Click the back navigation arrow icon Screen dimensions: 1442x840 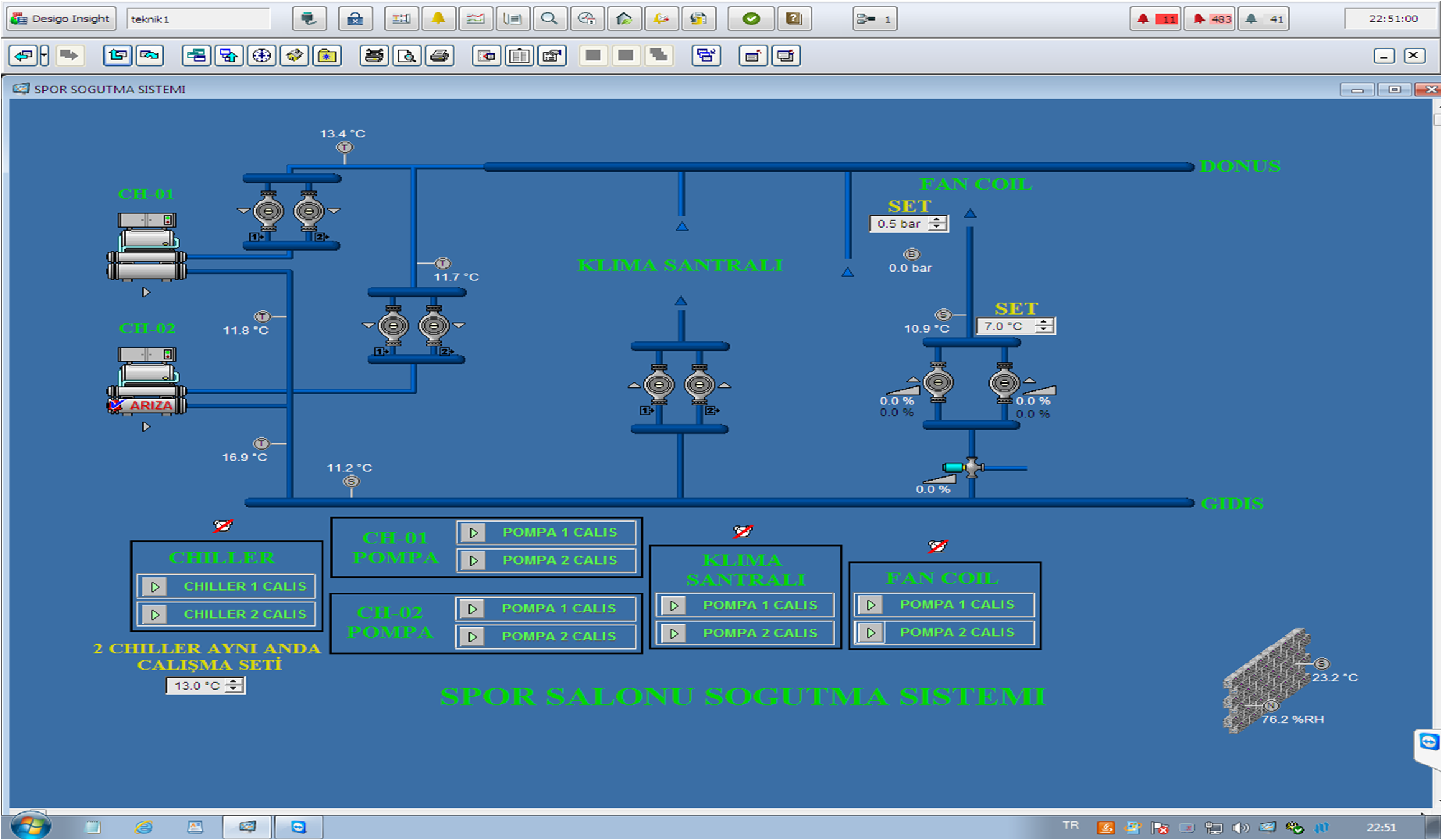[24, 56]
